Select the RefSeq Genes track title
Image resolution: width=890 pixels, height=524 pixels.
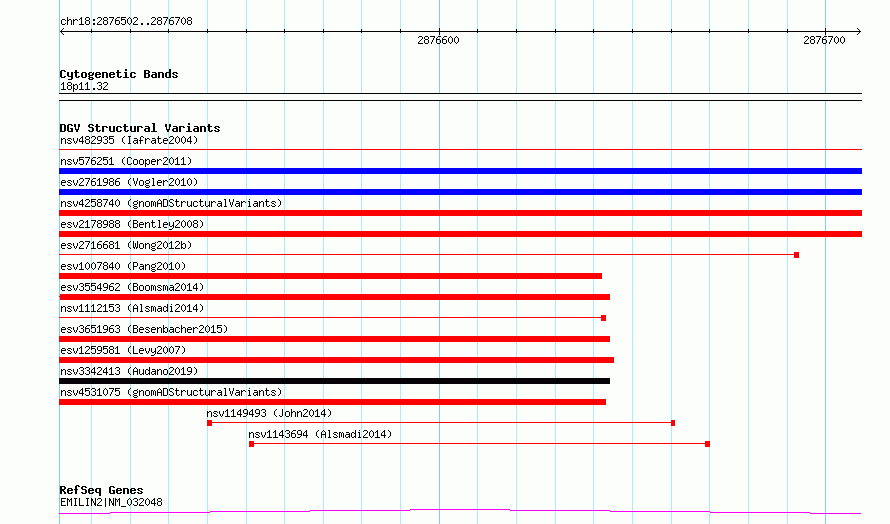click(x=101, y=490)
